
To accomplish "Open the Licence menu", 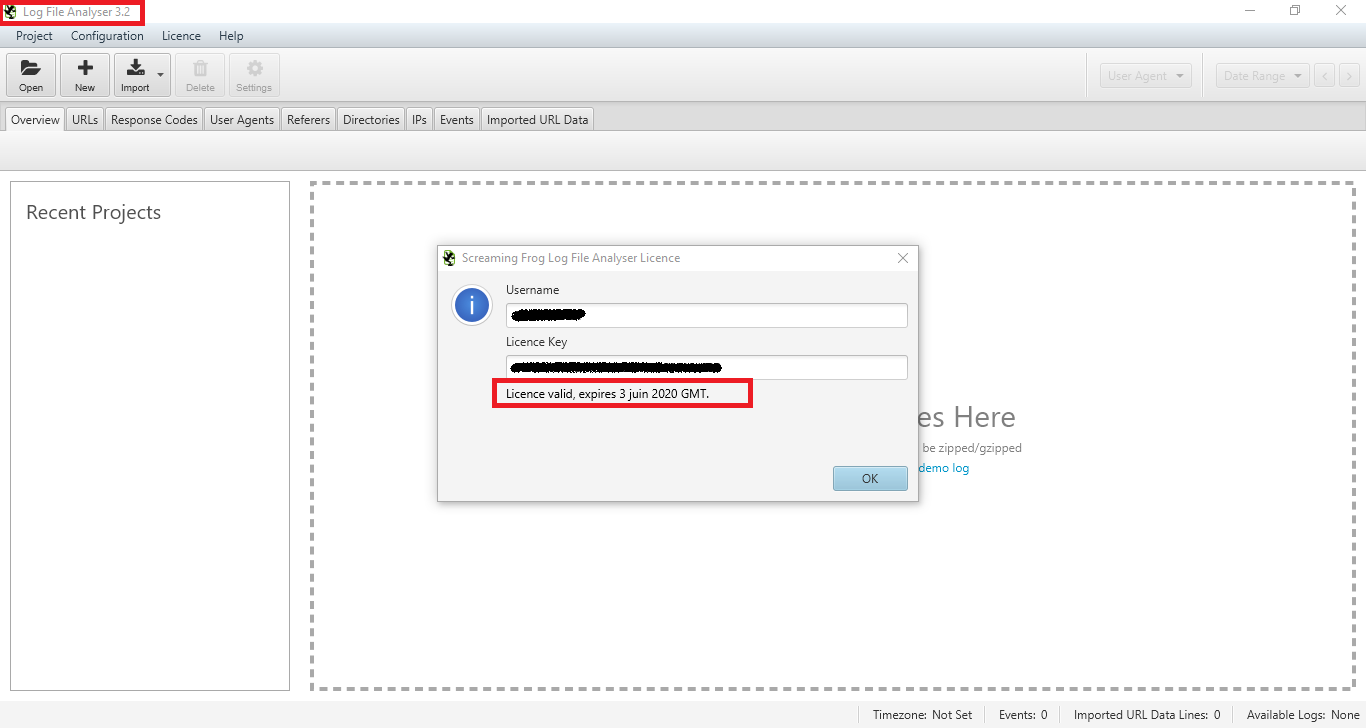I will [181, 35].
